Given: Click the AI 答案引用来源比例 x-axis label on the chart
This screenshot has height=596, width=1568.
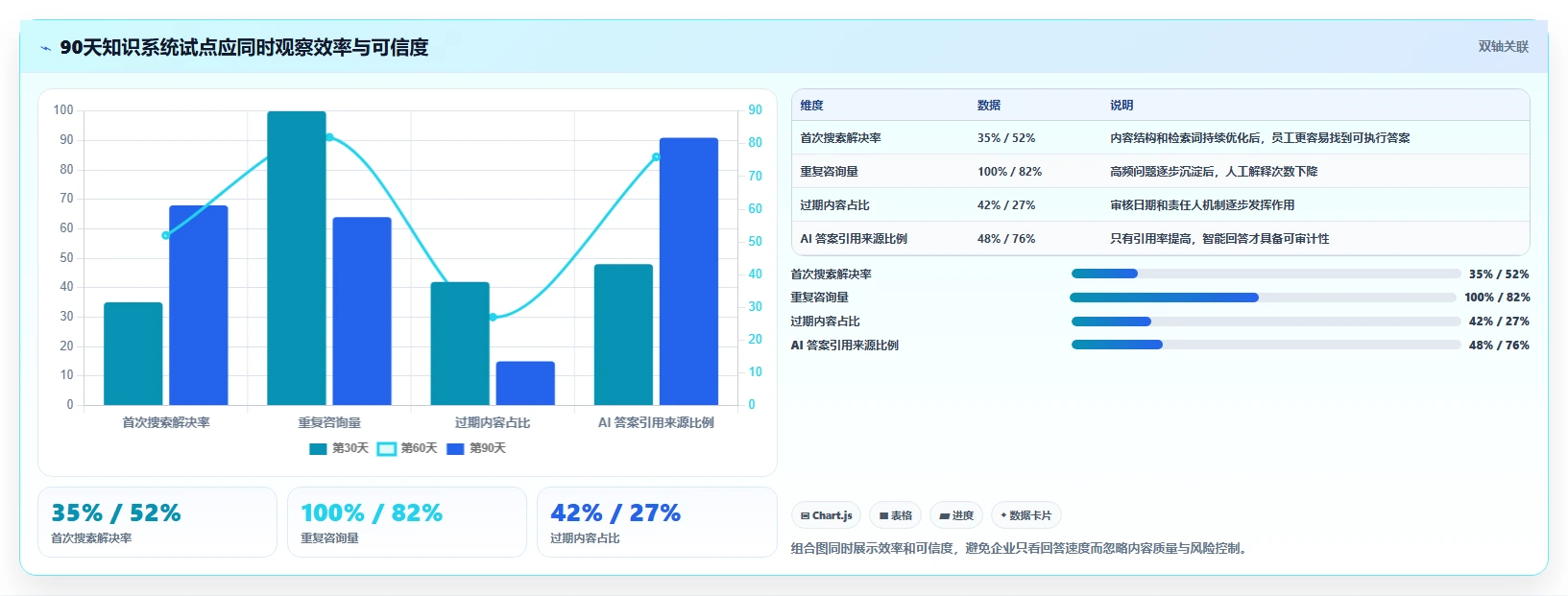Looking at the screenshot, I should [656, 422].
